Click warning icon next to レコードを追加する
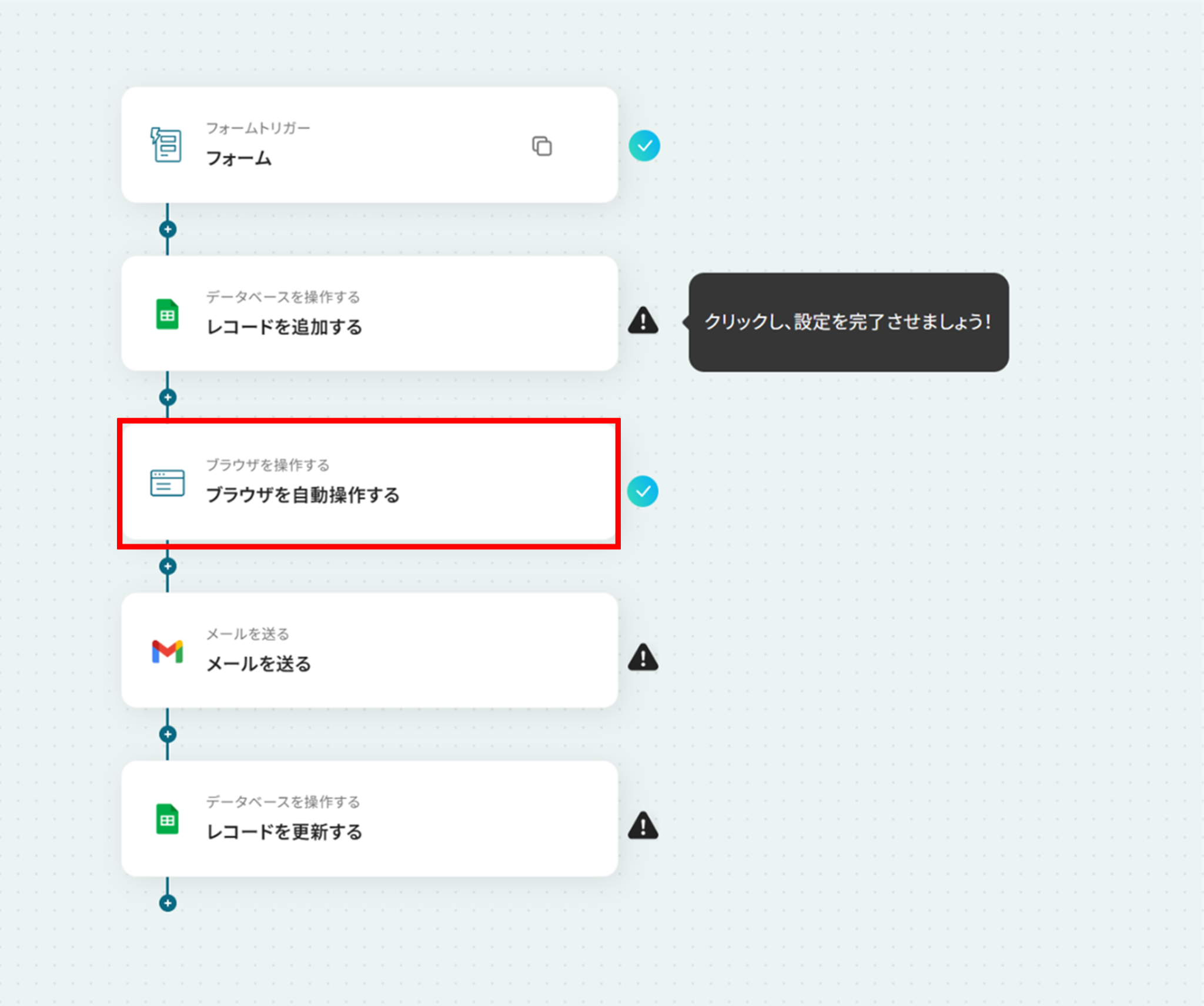Viewport: 1204px width, 1006px height. [x=643, y=321]
